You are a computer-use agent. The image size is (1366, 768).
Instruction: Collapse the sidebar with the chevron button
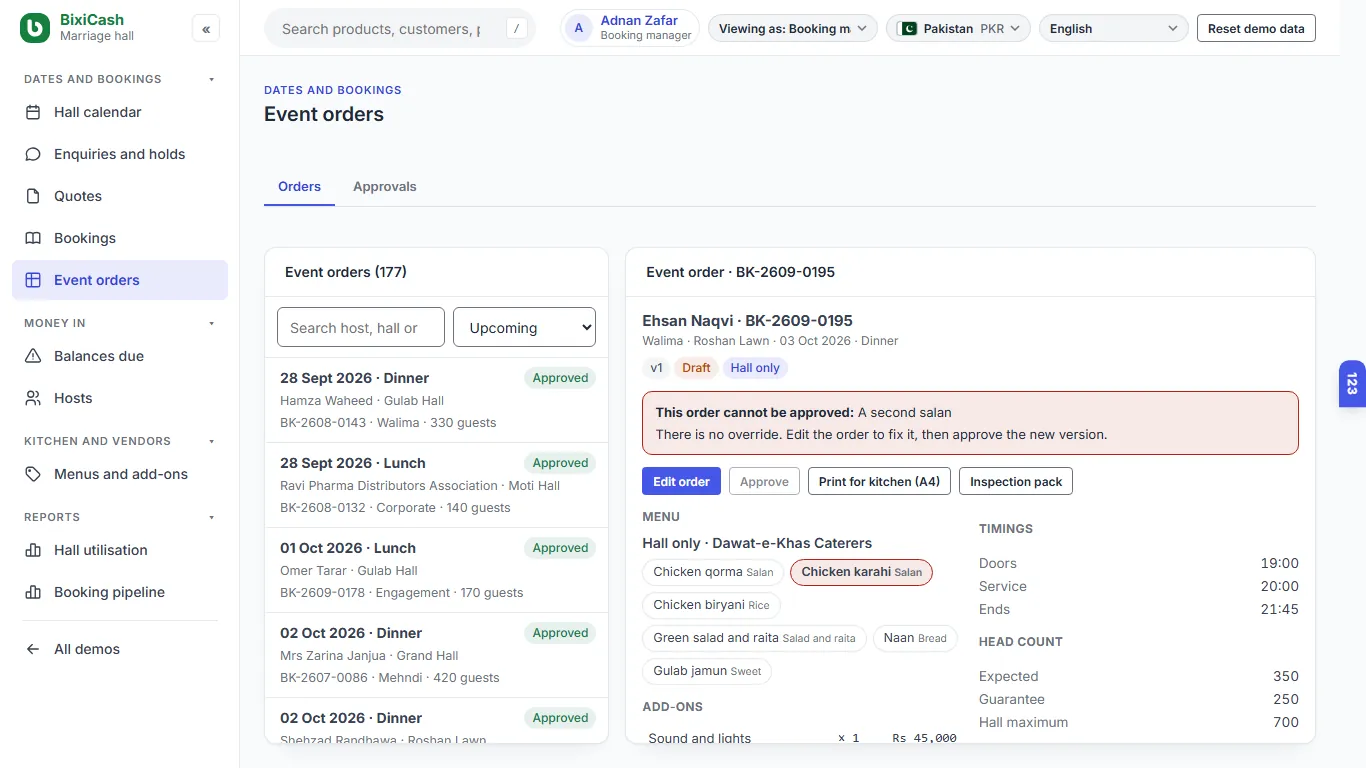206,29
